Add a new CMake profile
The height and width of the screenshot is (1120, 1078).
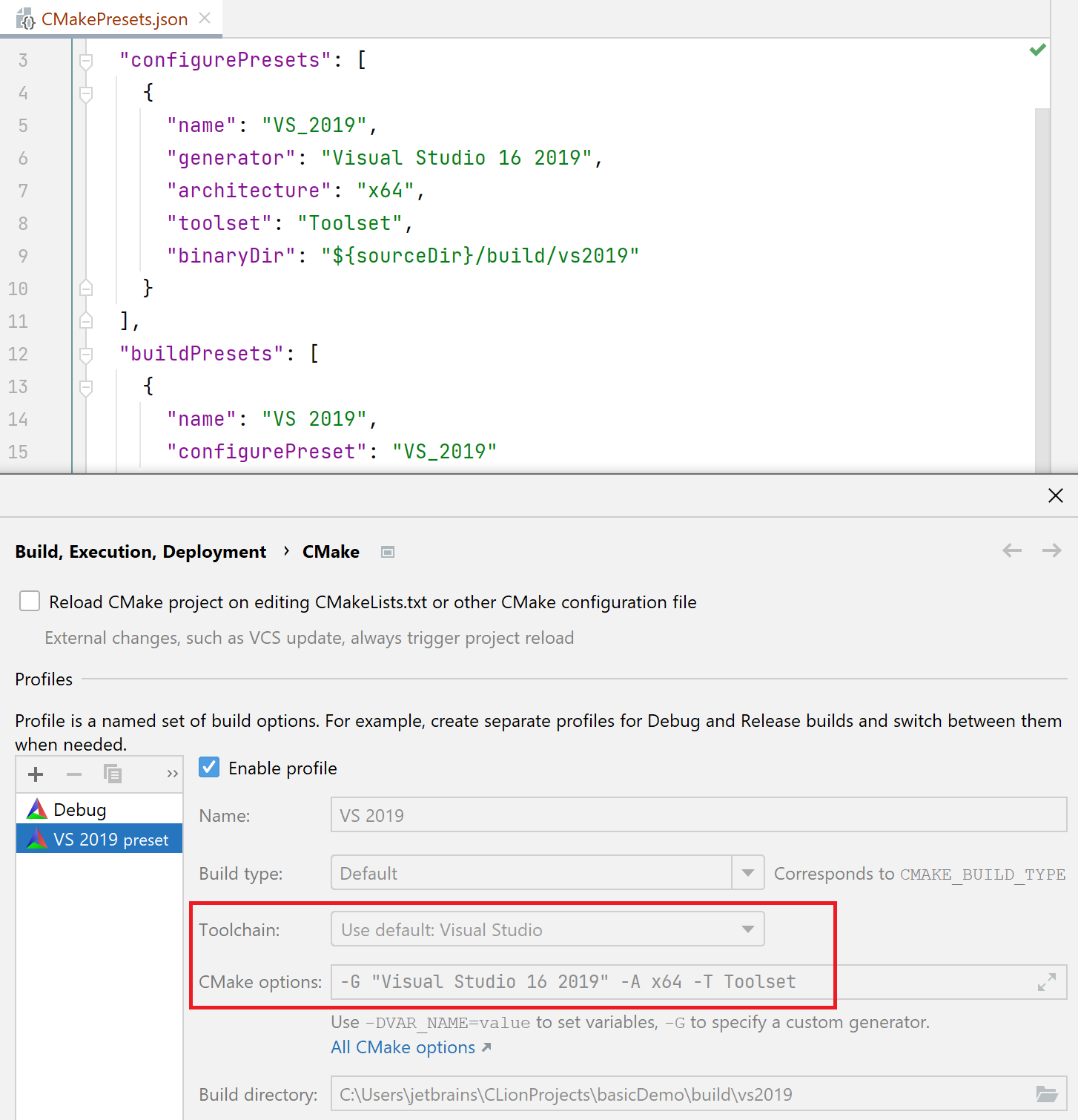click(x=35, y=774)
